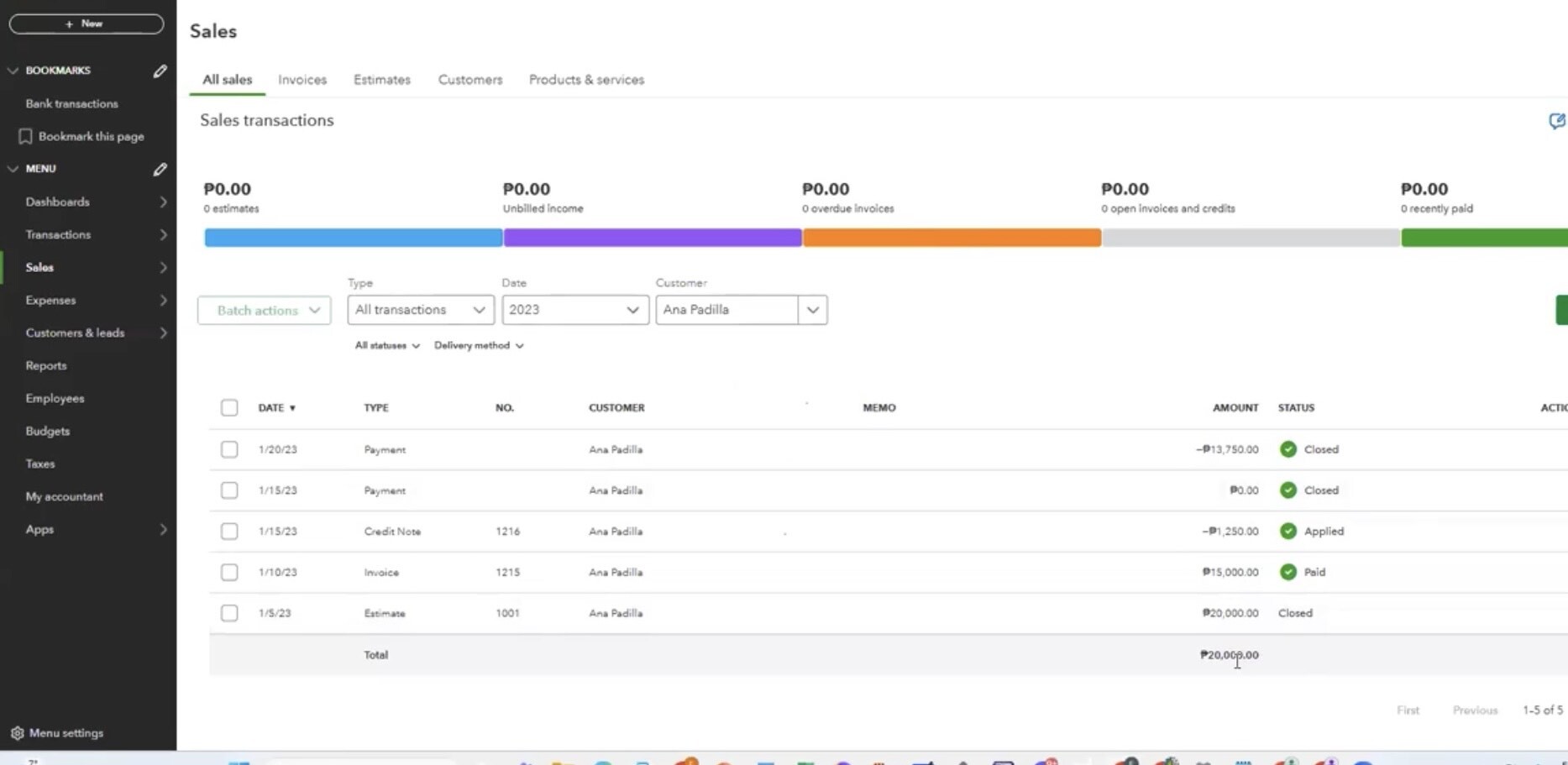Click the First pagination link
This screenshot has width=1568, height=765.
pos(1408,710)
